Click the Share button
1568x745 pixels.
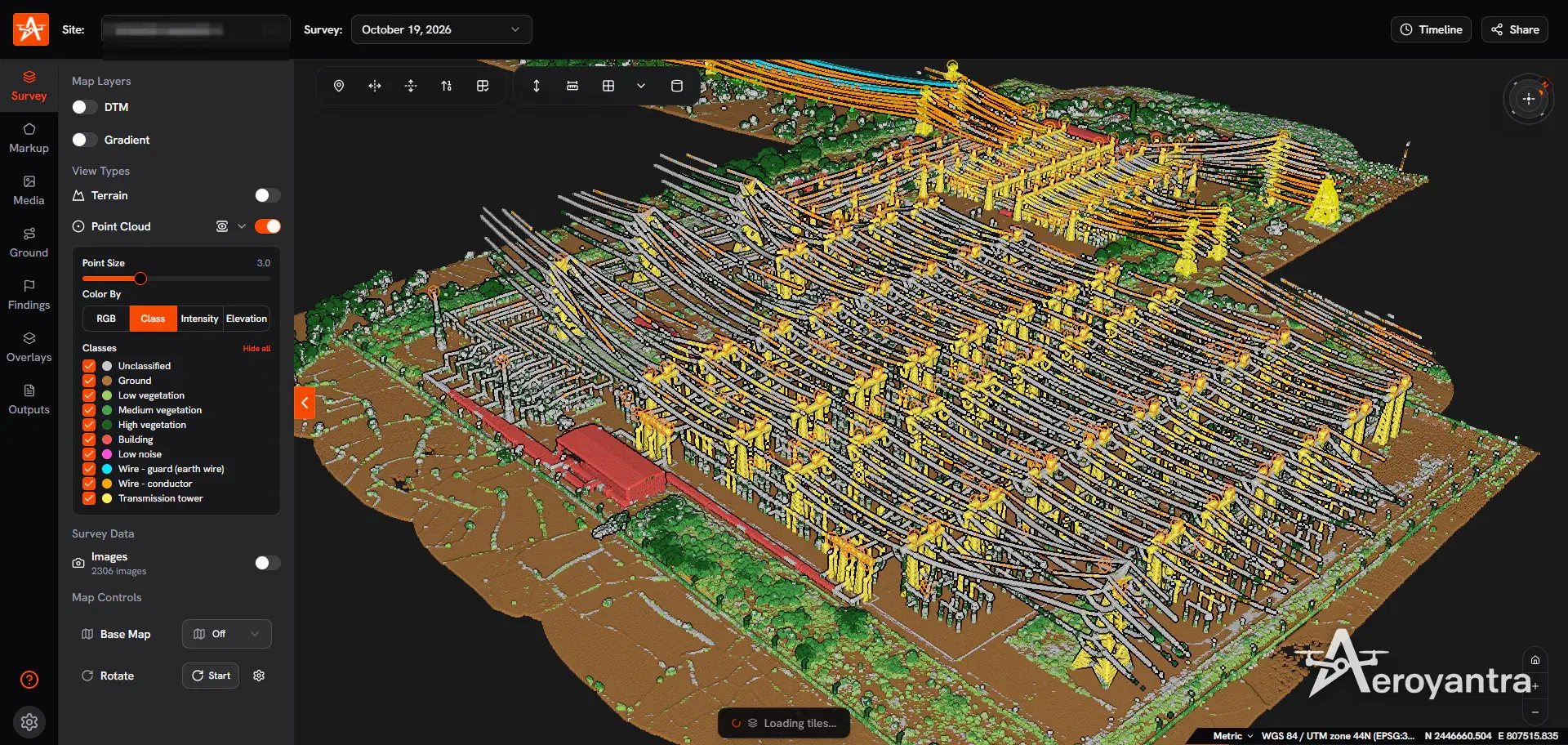click(x=1515, y=29)
